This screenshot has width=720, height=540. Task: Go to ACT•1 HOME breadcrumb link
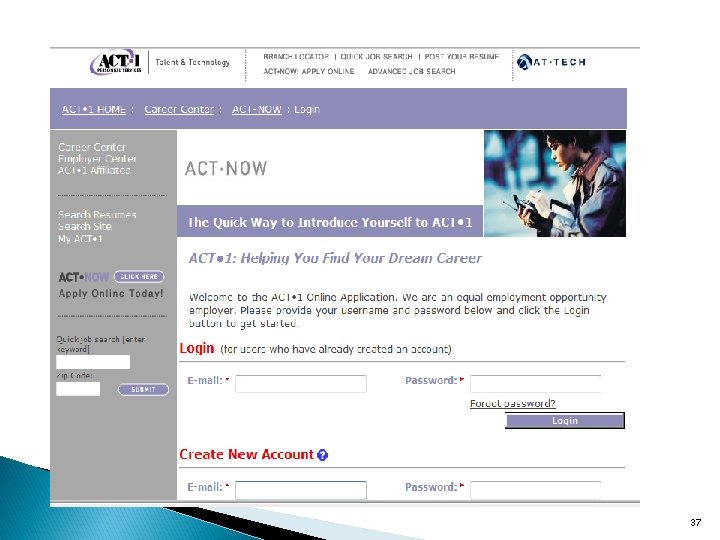(x=94, y=109)
